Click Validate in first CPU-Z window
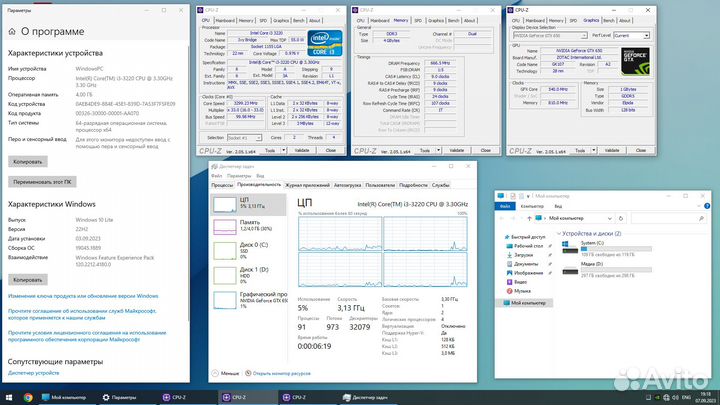This screenshot has height=405, width=720. (x=302, y=150)
